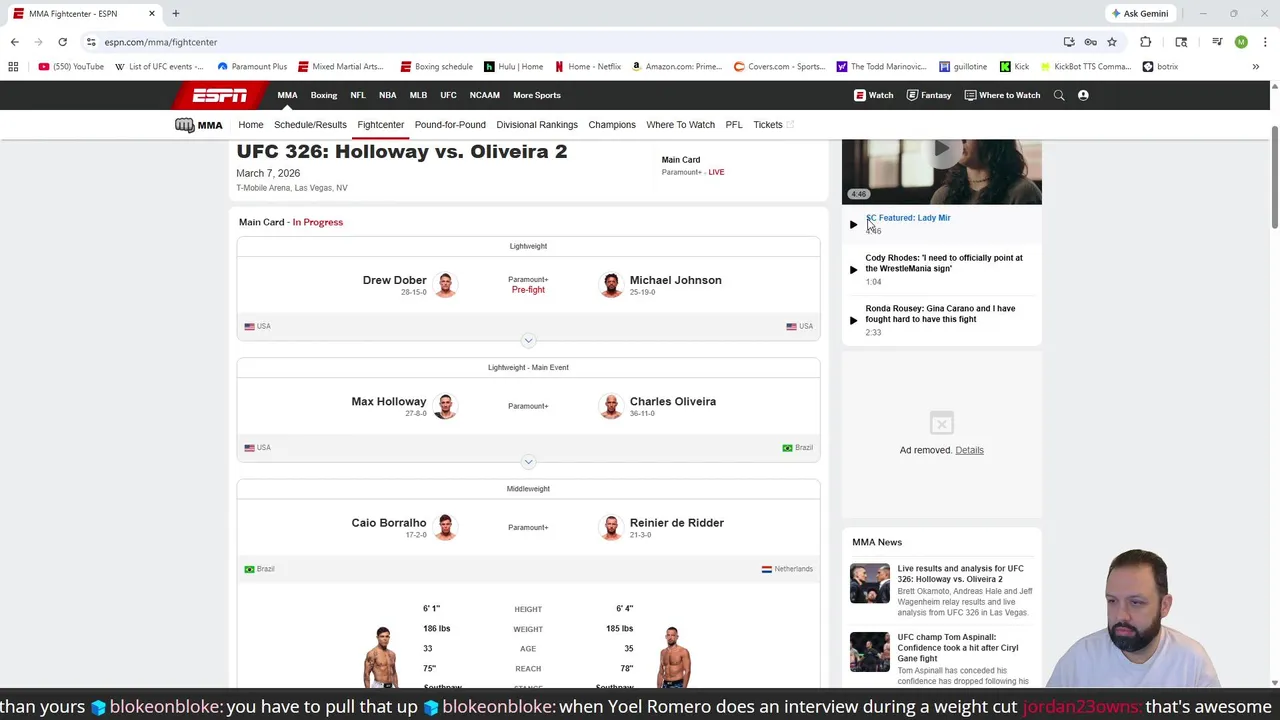The height and width of the screenshot is (720, 1280).
Task: Open the browser extensions puzzle icon
Action: click(1146, 42)
